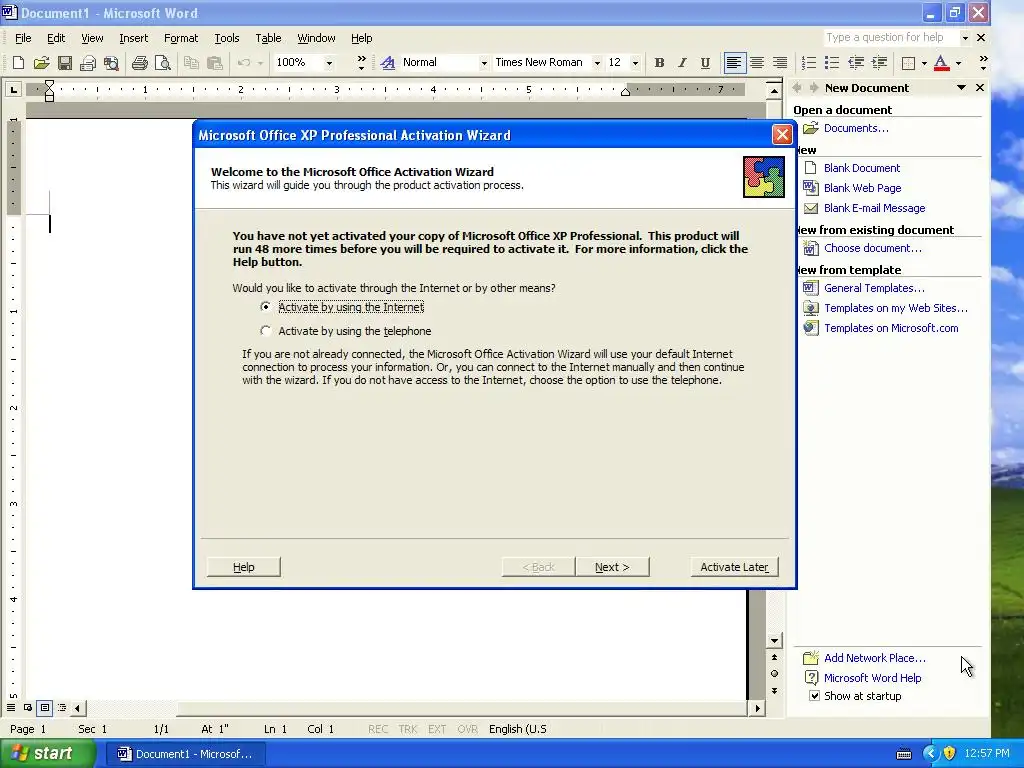Screen dimensions: 1024x768
Task: Toggle Bold formatting
Action: (x=659, y=63)
